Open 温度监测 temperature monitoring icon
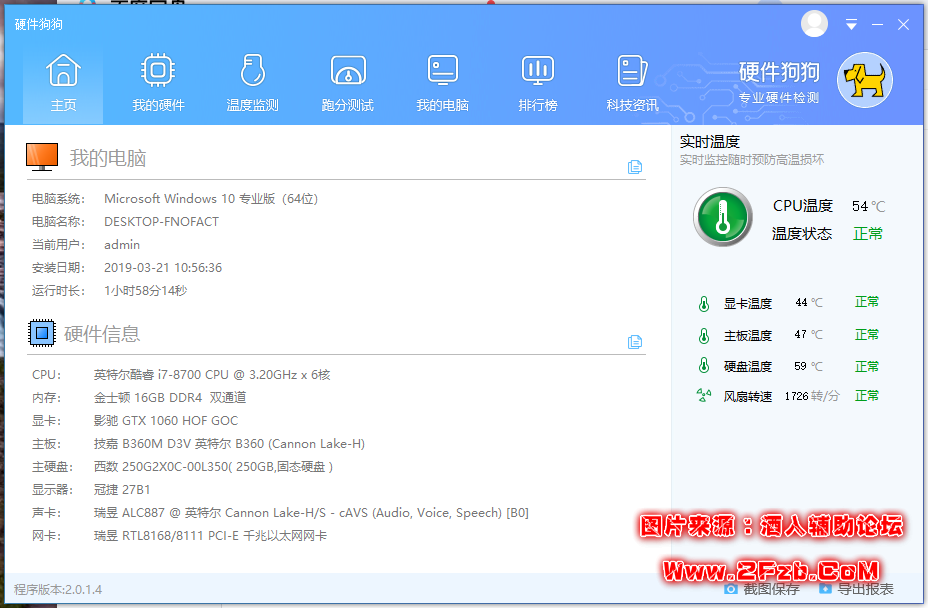The image size is (928, 608). (252, 72)
